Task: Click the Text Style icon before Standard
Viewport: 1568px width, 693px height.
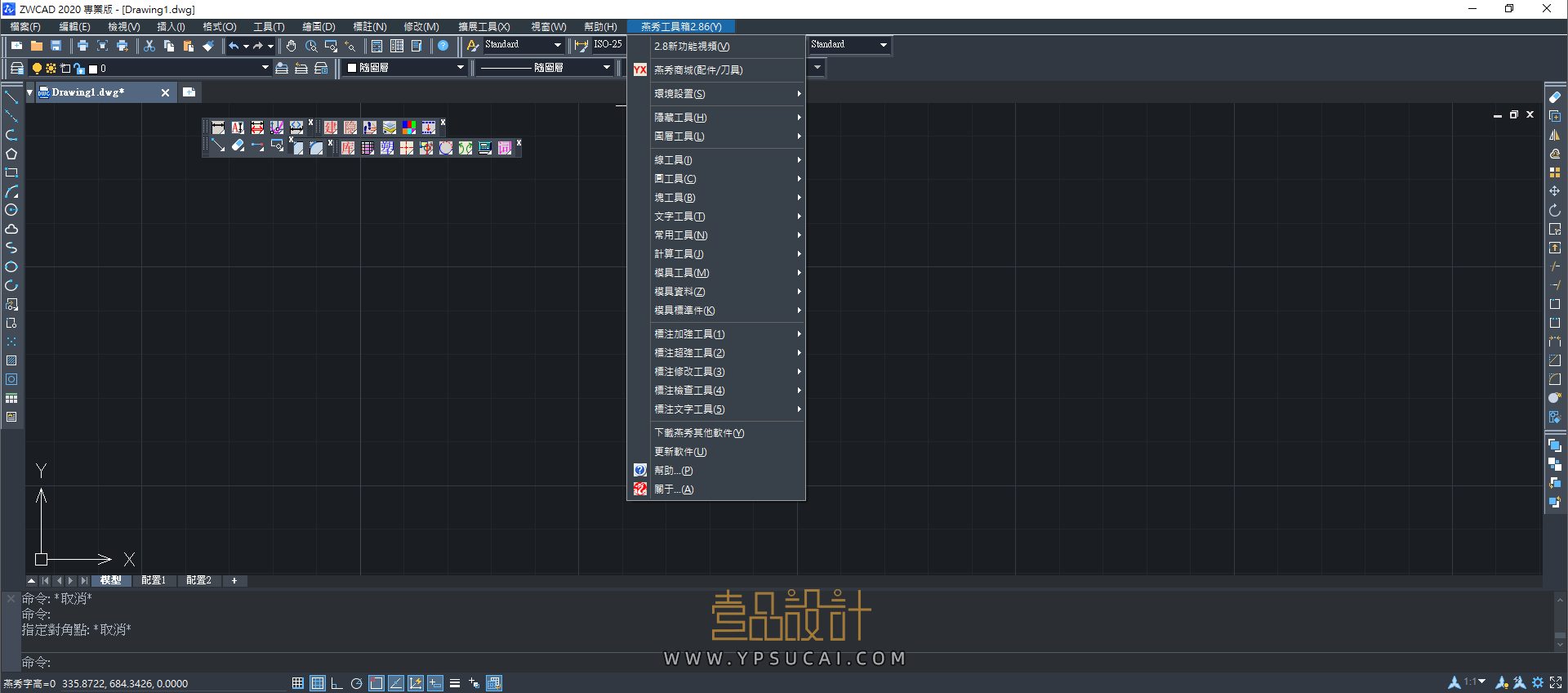Action: (x=473, y=46)
